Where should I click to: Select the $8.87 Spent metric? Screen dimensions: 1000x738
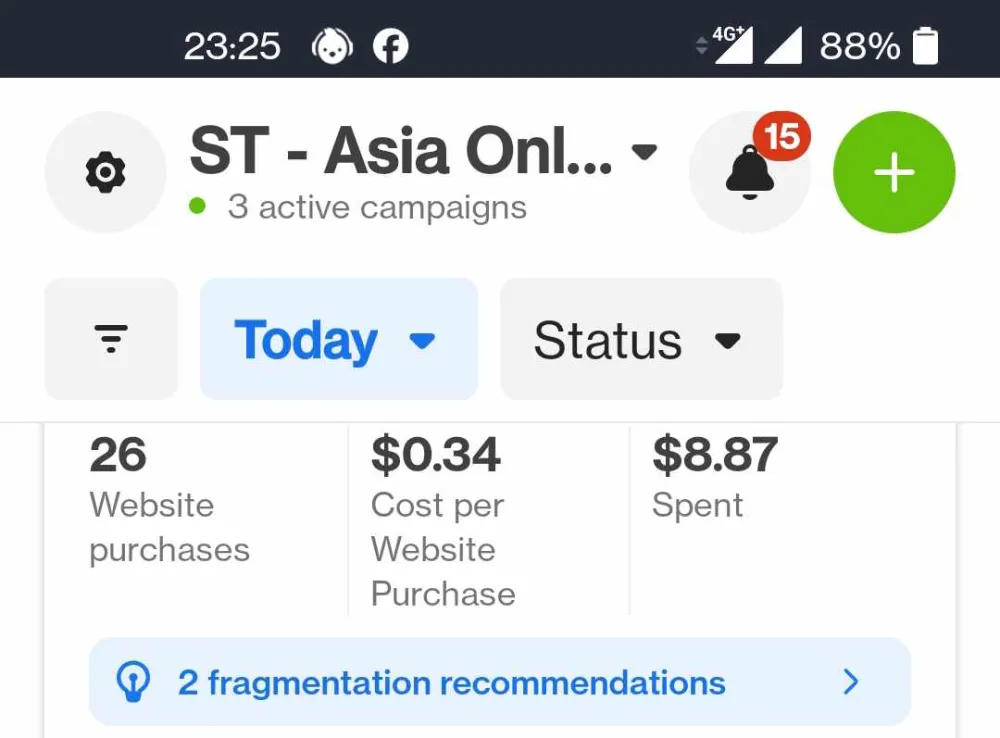coord(713,477)
